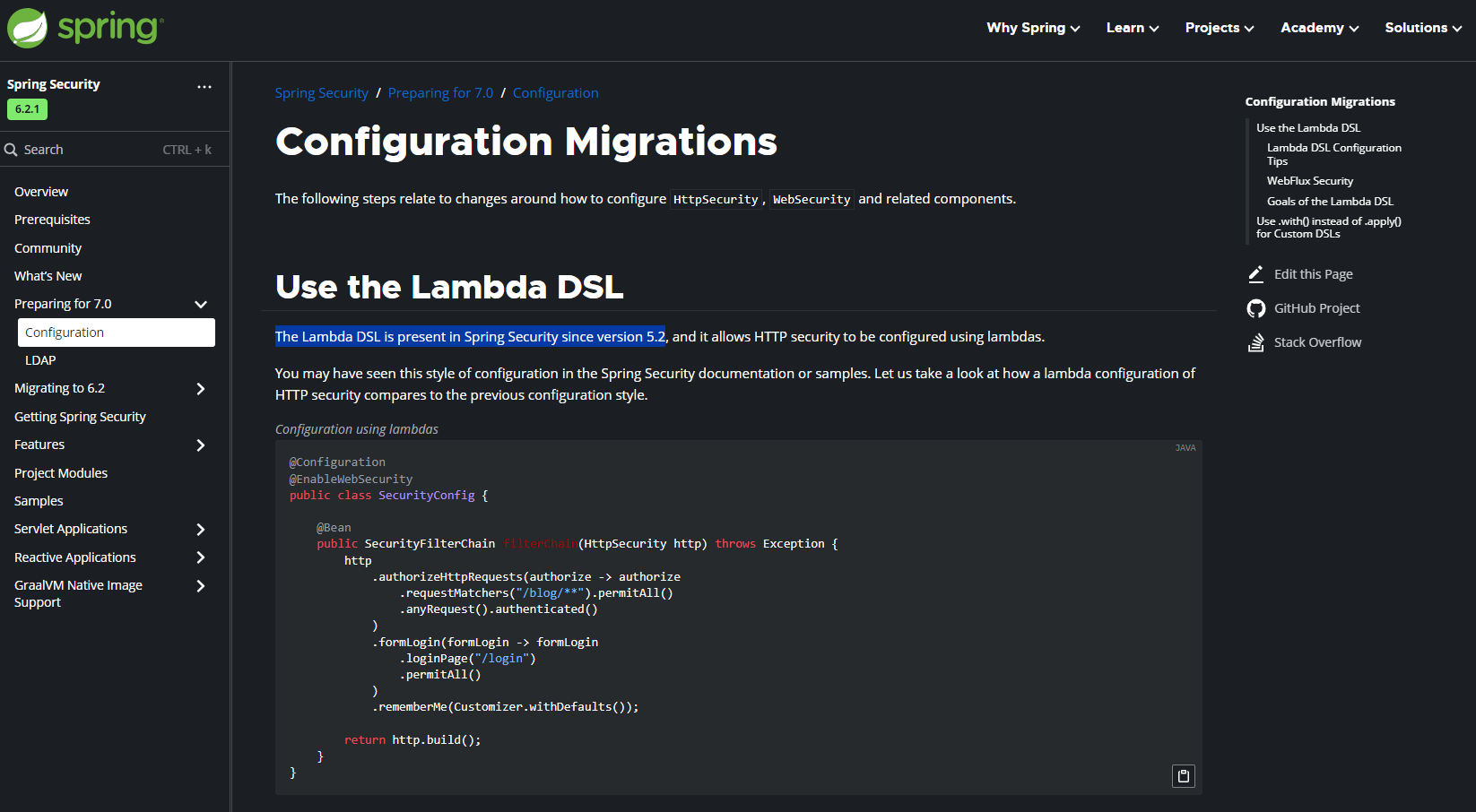Click the Configuration Migrations page title

coord(526,142)
